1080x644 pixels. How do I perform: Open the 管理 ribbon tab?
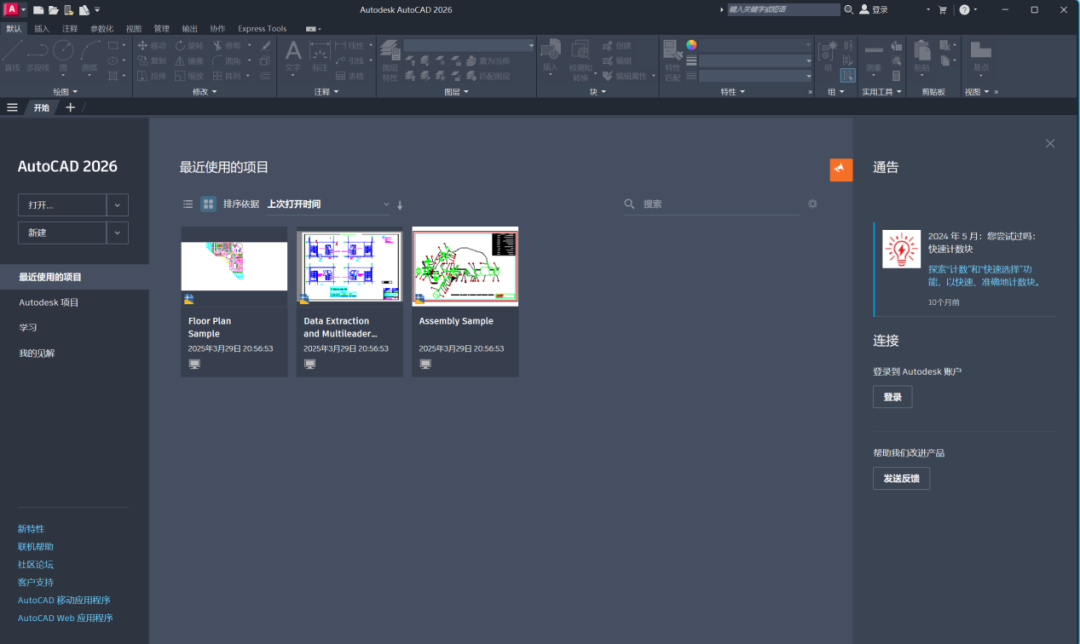(x=161, y=29)
